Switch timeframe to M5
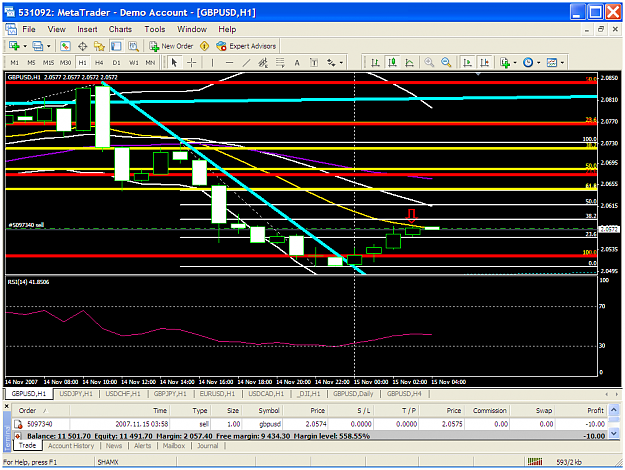This screenshot has width=625, height=470. (x=31, y=63)
